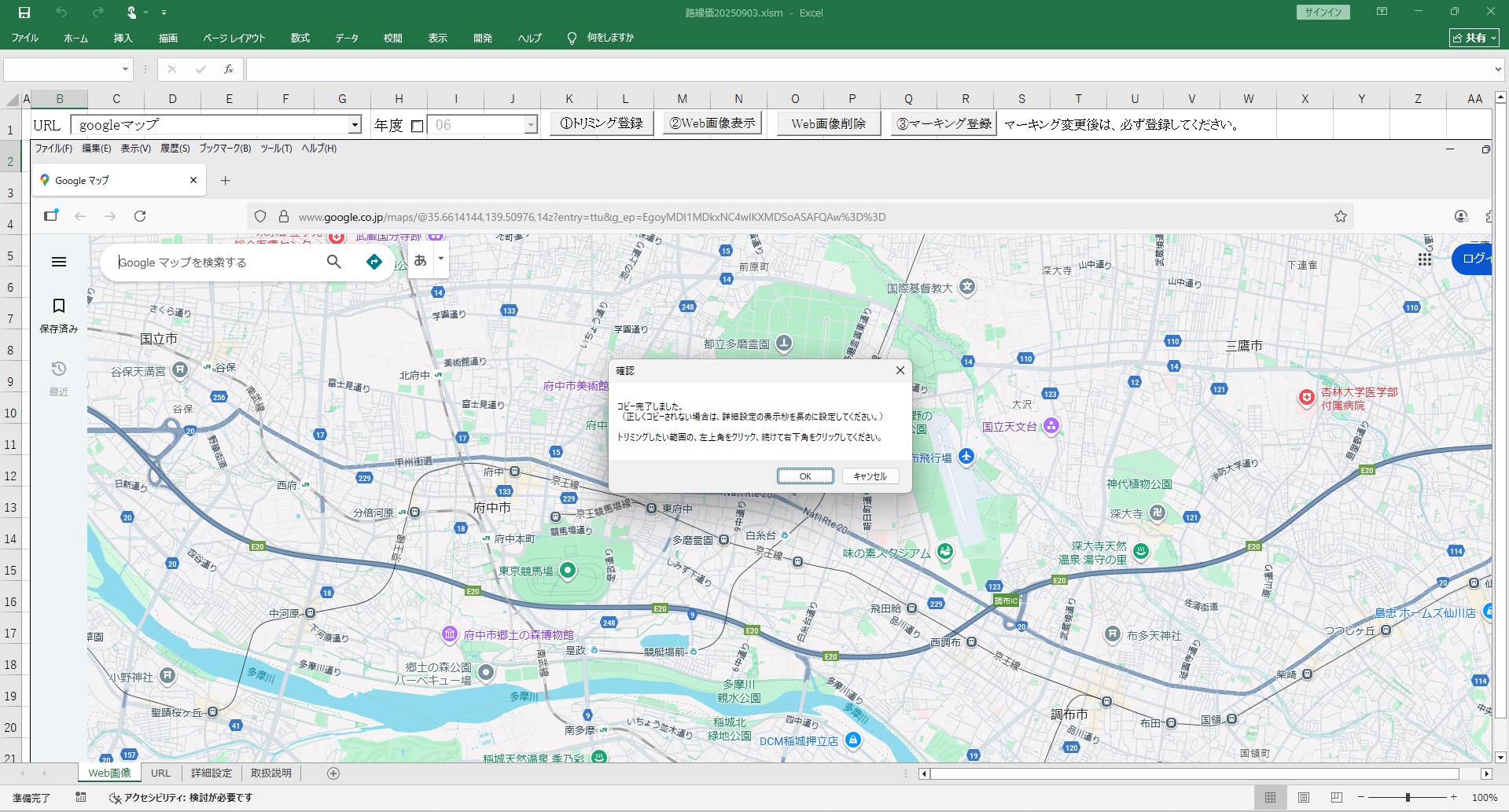Click the browser new tab plus icon
This screenshot has width=1509, height=812.
pyautogui.click(x=225, y=181)
